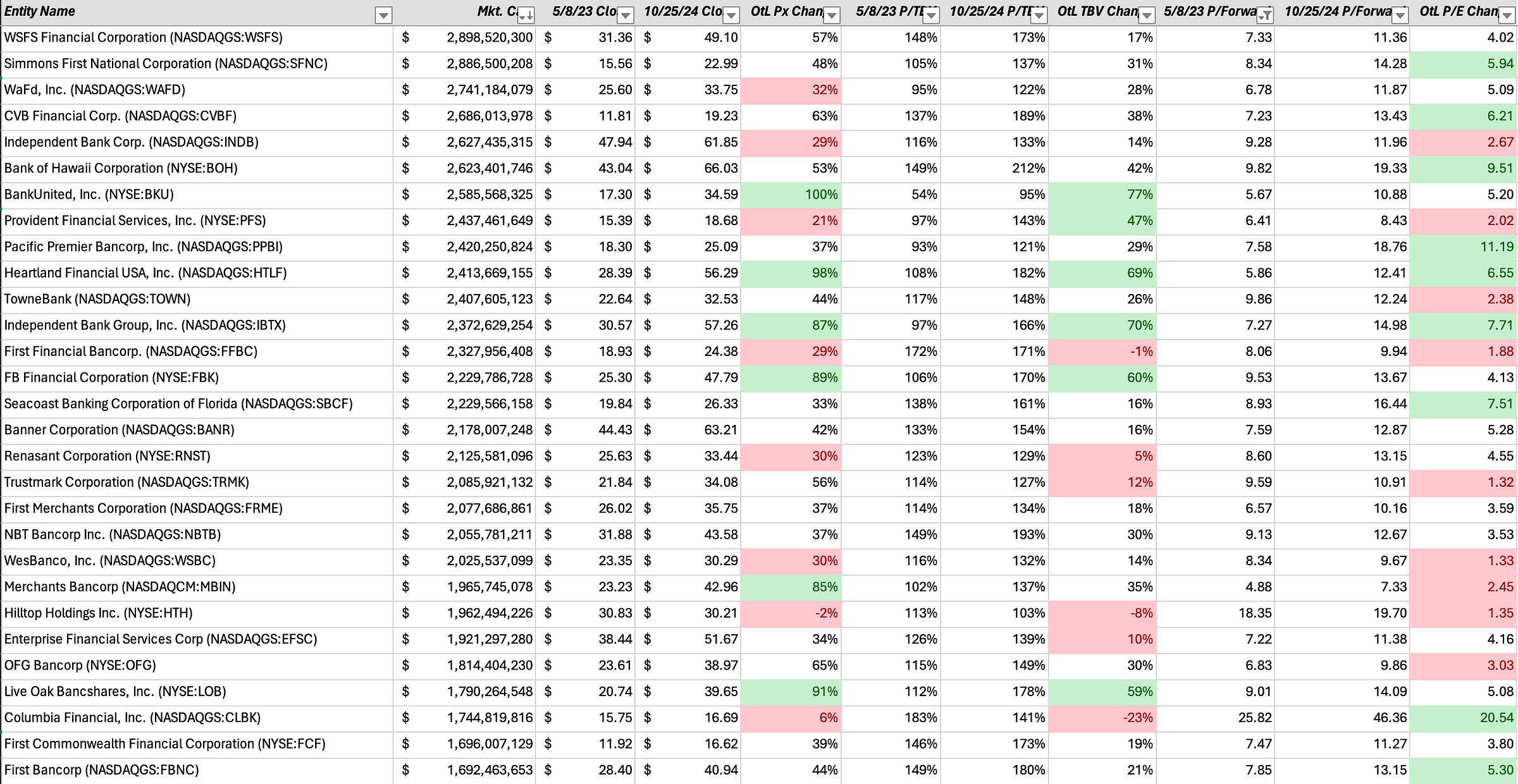Select Independent Bank Group, Inc. (IBTX) cell
This screenshot has width=1518, height=784.
click(197, 326)
